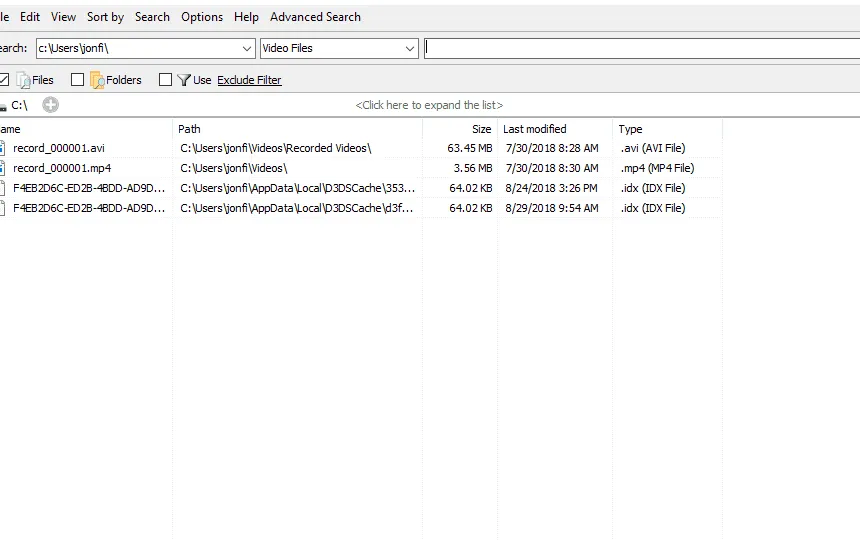Click the filter funnel icon

coord(184,80)
